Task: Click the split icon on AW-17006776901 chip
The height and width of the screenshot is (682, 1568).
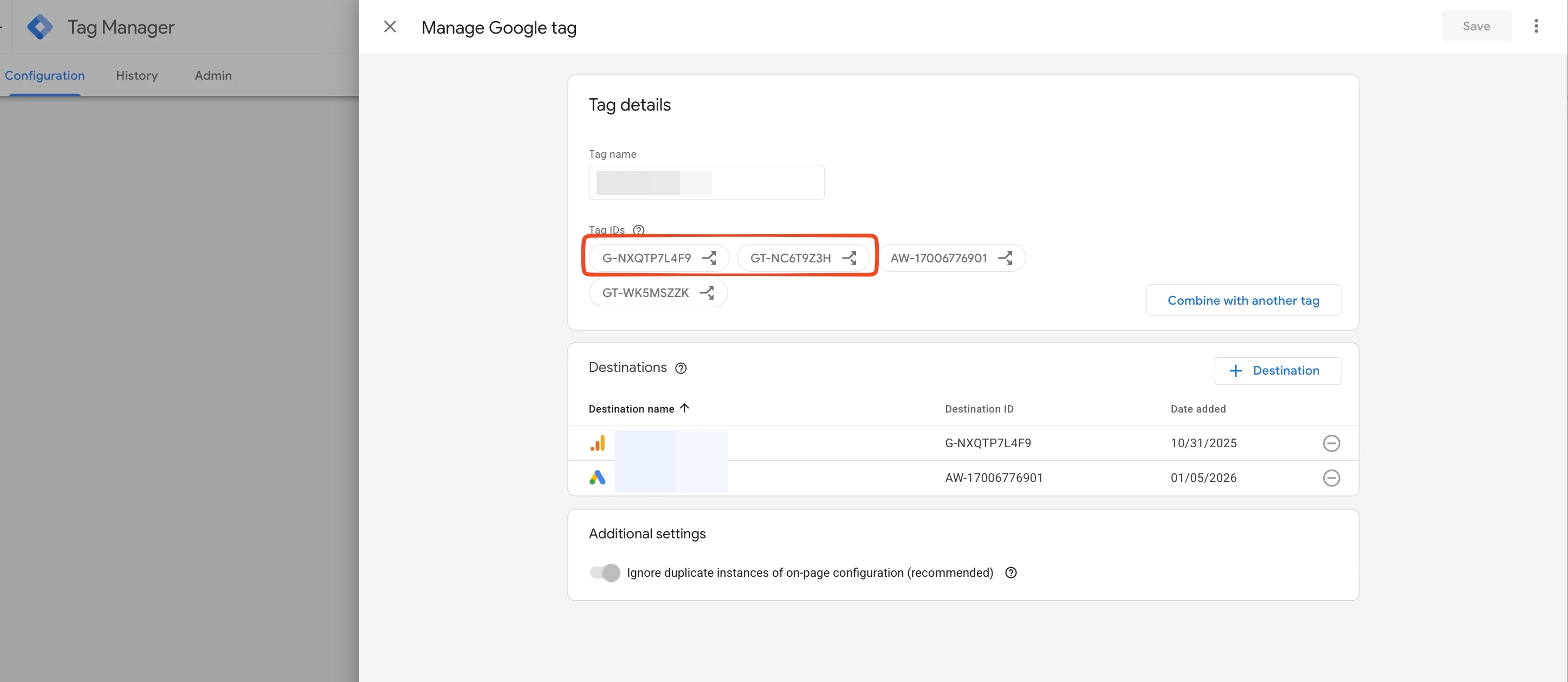Action: click(1006, 258)
